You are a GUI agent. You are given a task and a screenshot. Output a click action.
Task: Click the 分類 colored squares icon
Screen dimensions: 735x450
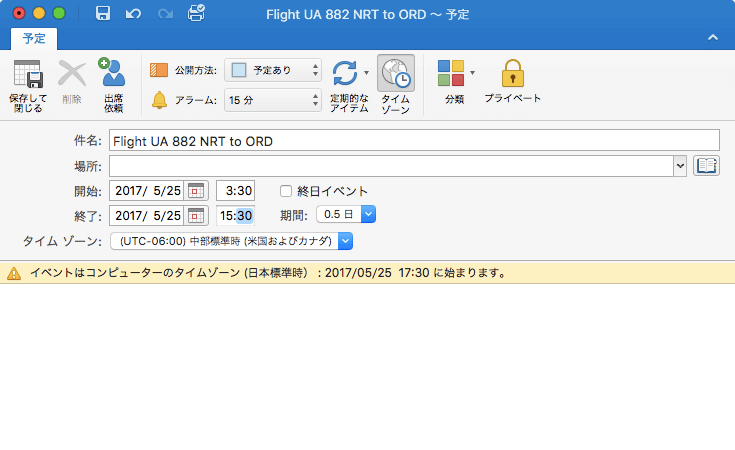pos(451,73)
